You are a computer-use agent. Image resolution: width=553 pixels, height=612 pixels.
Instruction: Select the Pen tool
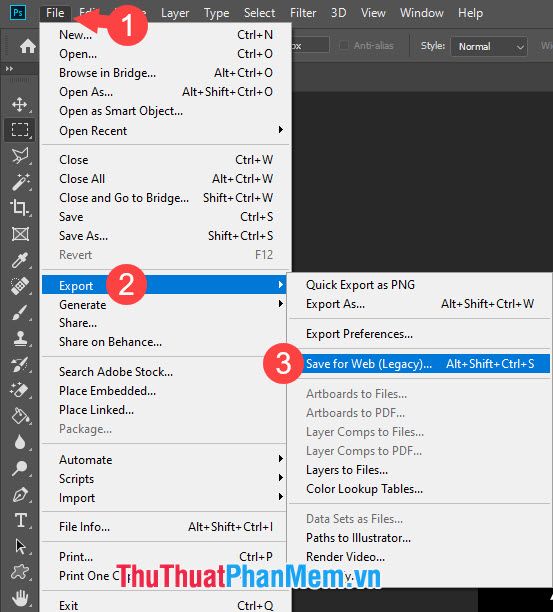[20, 495]
